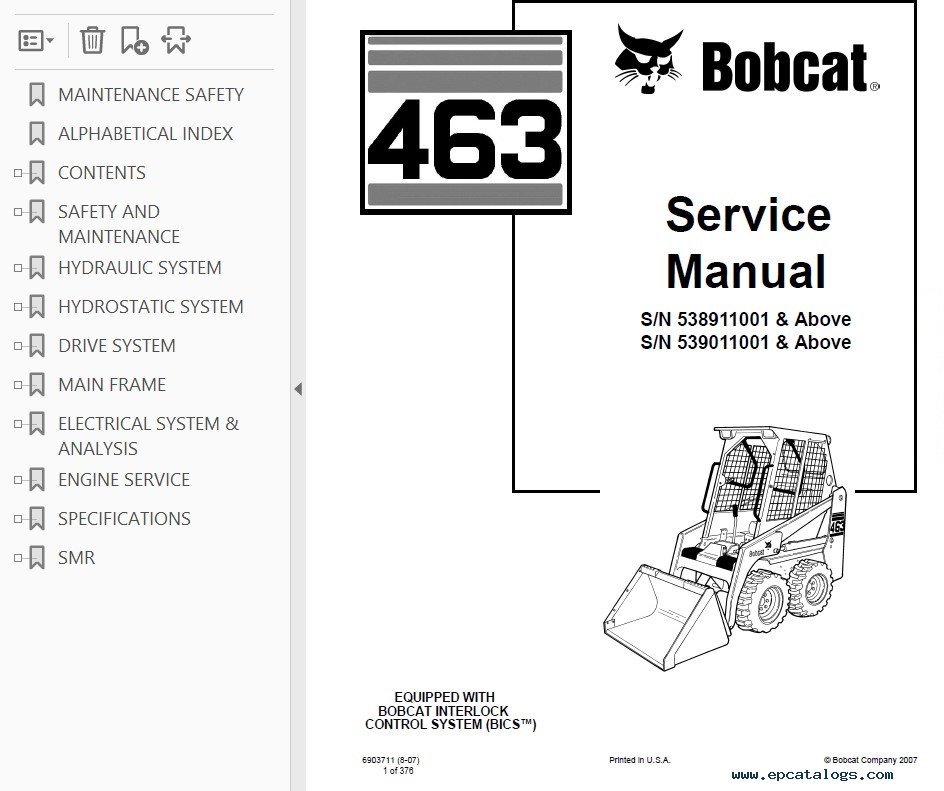Collapse bookmarks panel using the divider arrow
The image size is (944, 791).
297,389
